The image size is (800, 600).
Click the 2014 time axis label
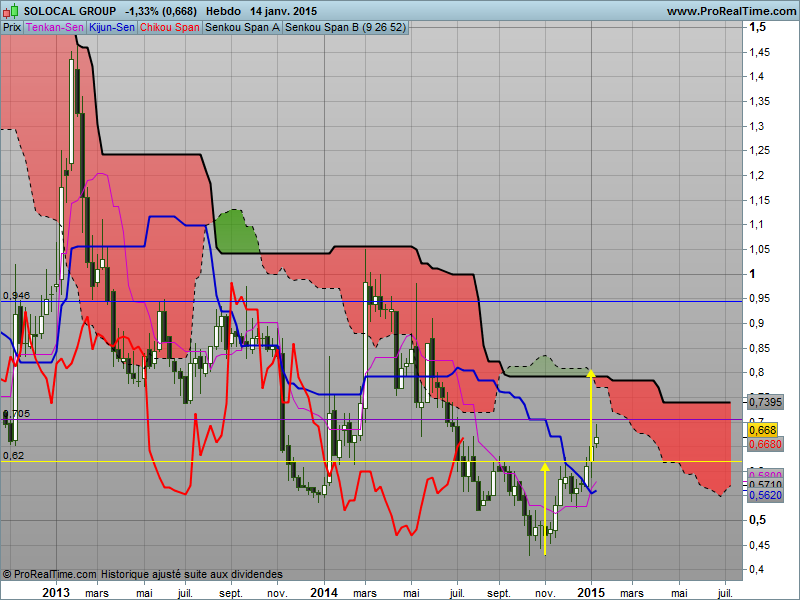pos(324,592)
